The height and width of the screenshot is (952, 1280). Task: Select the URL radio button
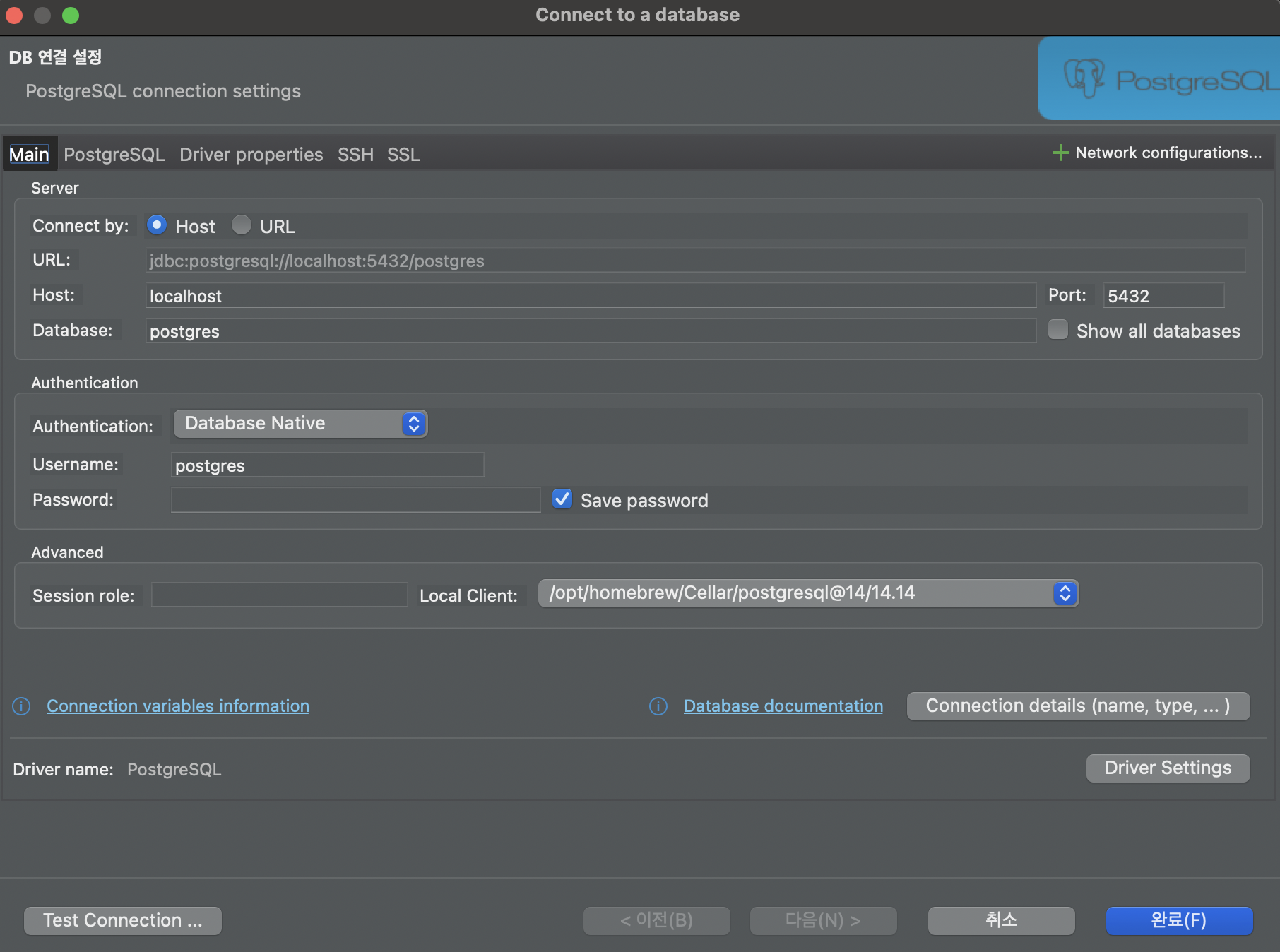pyautogui.click(x=242, y=225)
